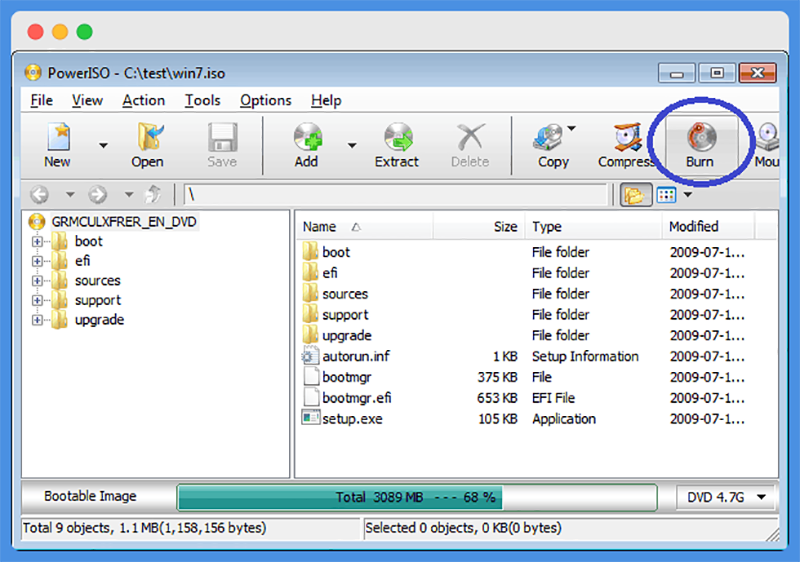Select the boot folder in tree
Image resolution: width=800 pixels, height=562 pixels.
(89, 241)
